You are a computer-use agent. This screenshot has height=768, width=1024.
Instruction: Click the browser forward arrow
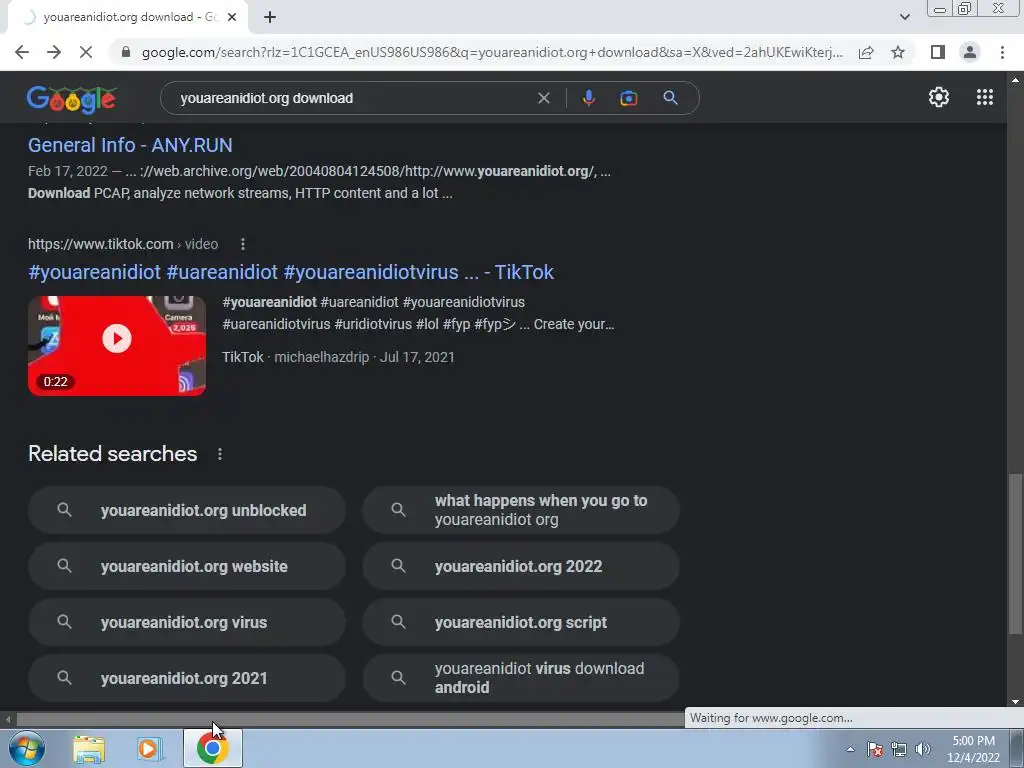tap(54, 52)
